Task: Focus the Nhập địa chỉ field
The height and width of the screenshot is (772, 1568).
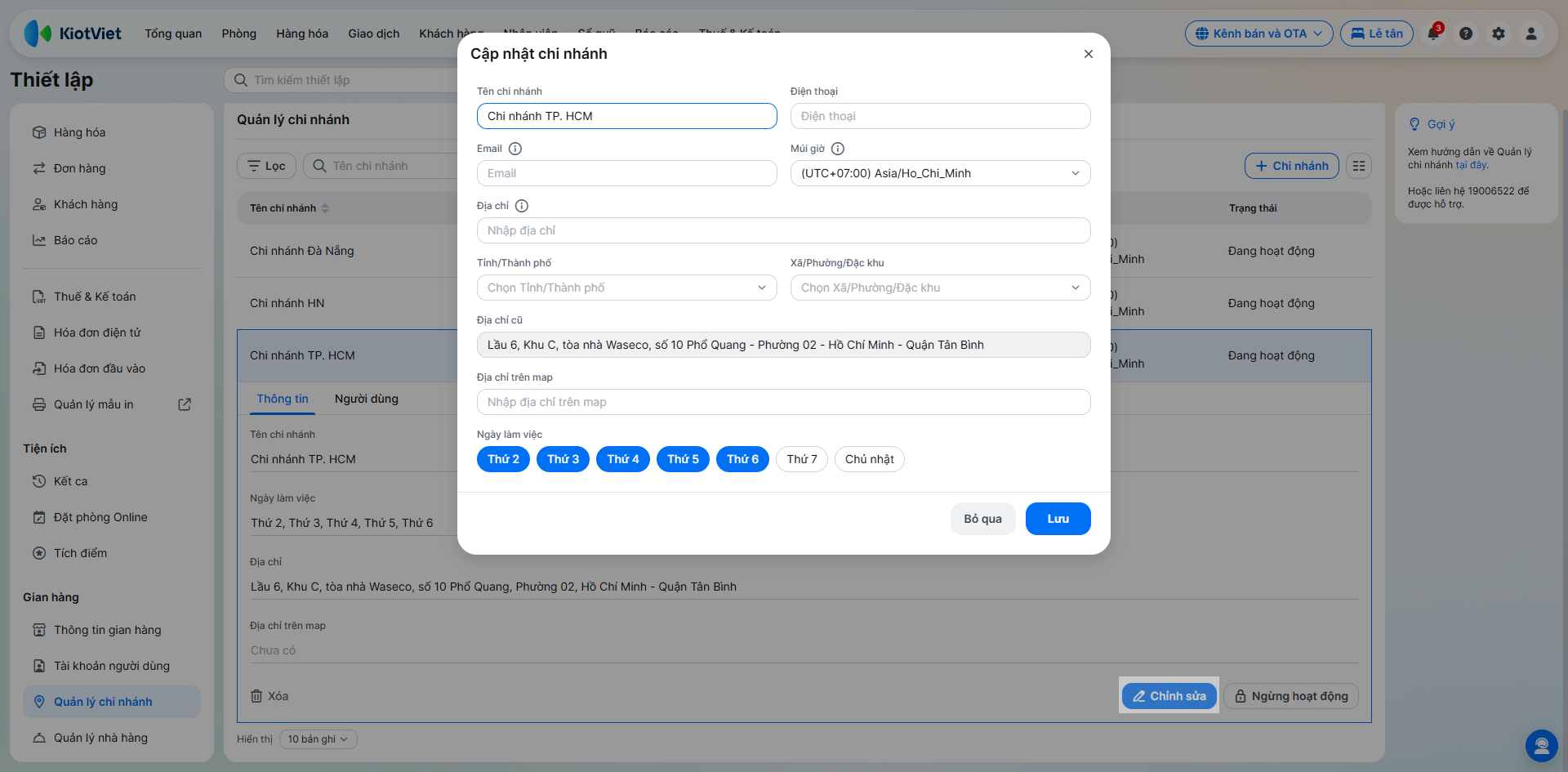Action: click(x=783, y=230)
